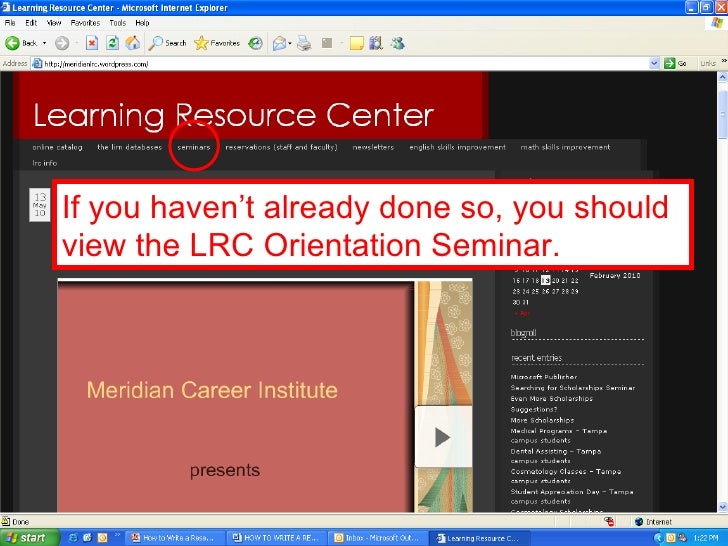The width and height of the screenshot is (728, 546).
Task: Open the History toolbar icon
Action: 255,43
